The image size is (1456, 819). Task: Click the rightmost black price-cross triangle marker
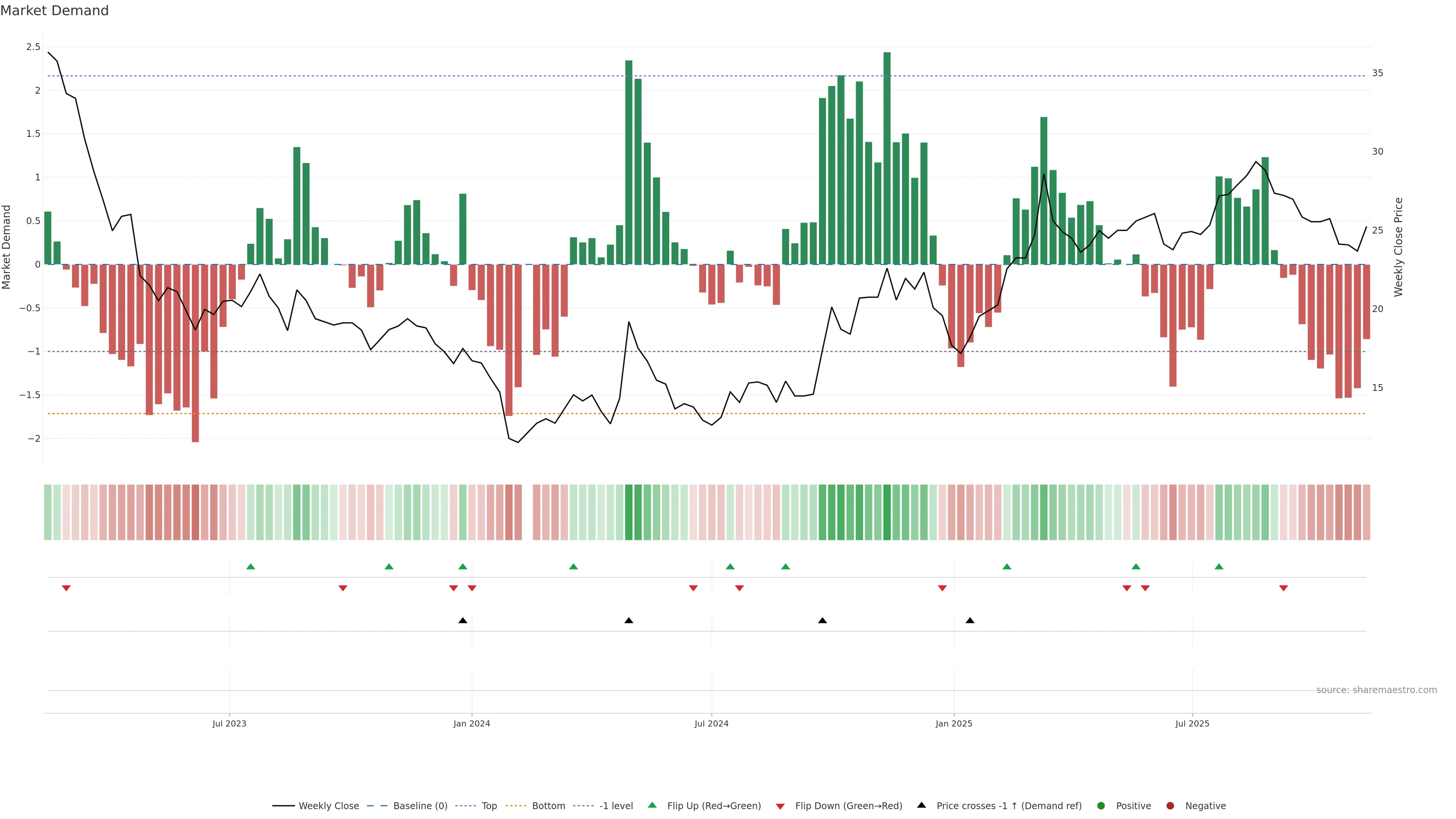970,621
